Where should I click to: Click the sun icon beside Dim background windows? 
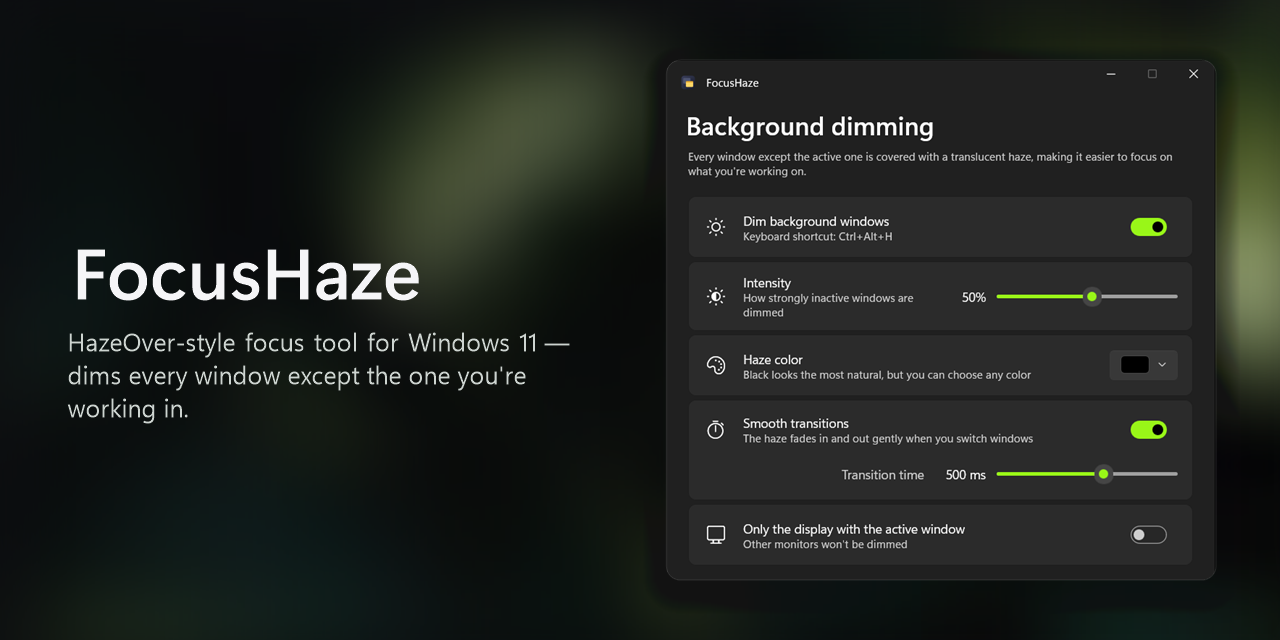(x=716, y=227)
